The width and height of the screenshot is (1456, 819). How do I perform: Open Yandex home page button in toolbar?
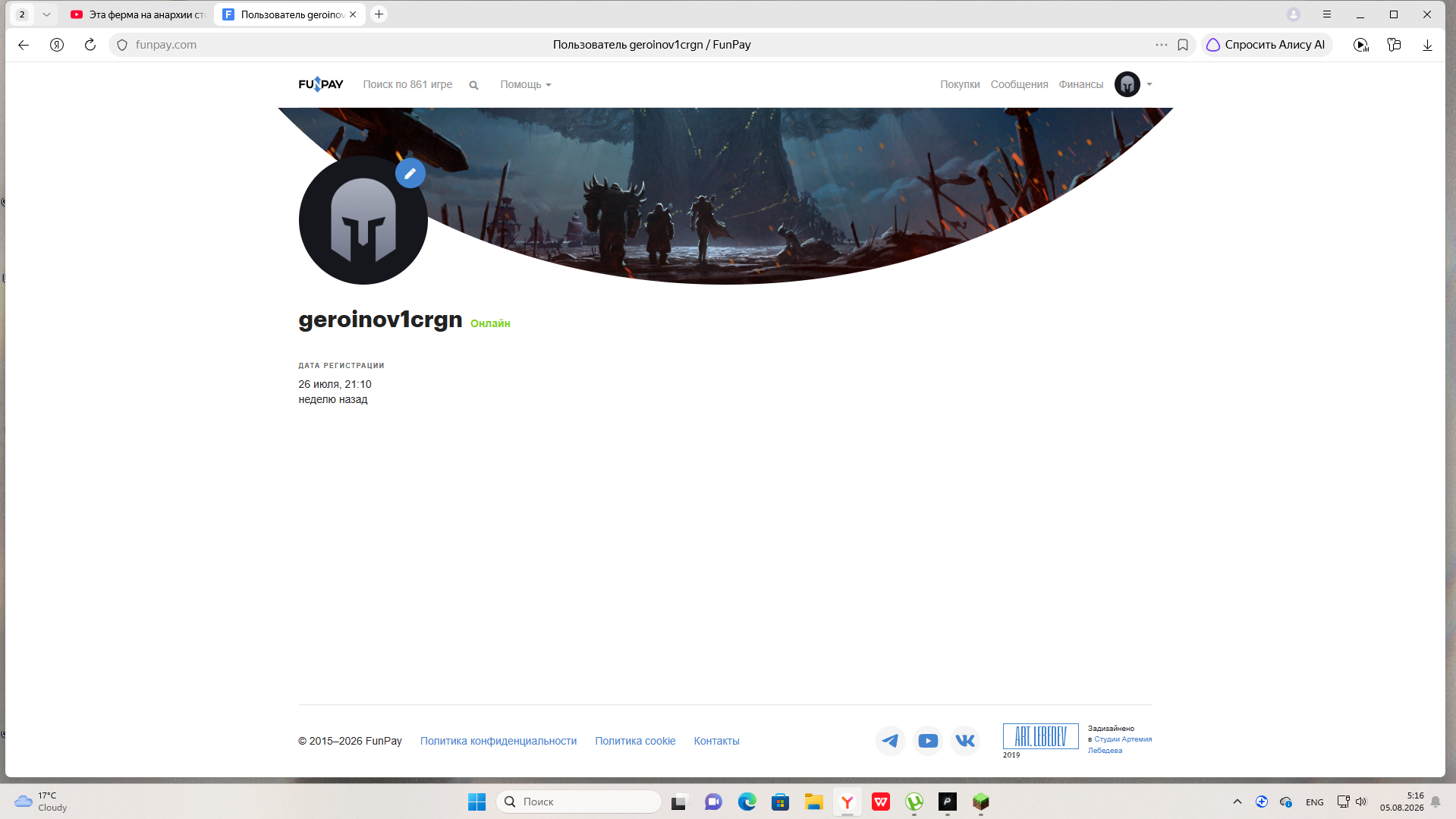57,45
